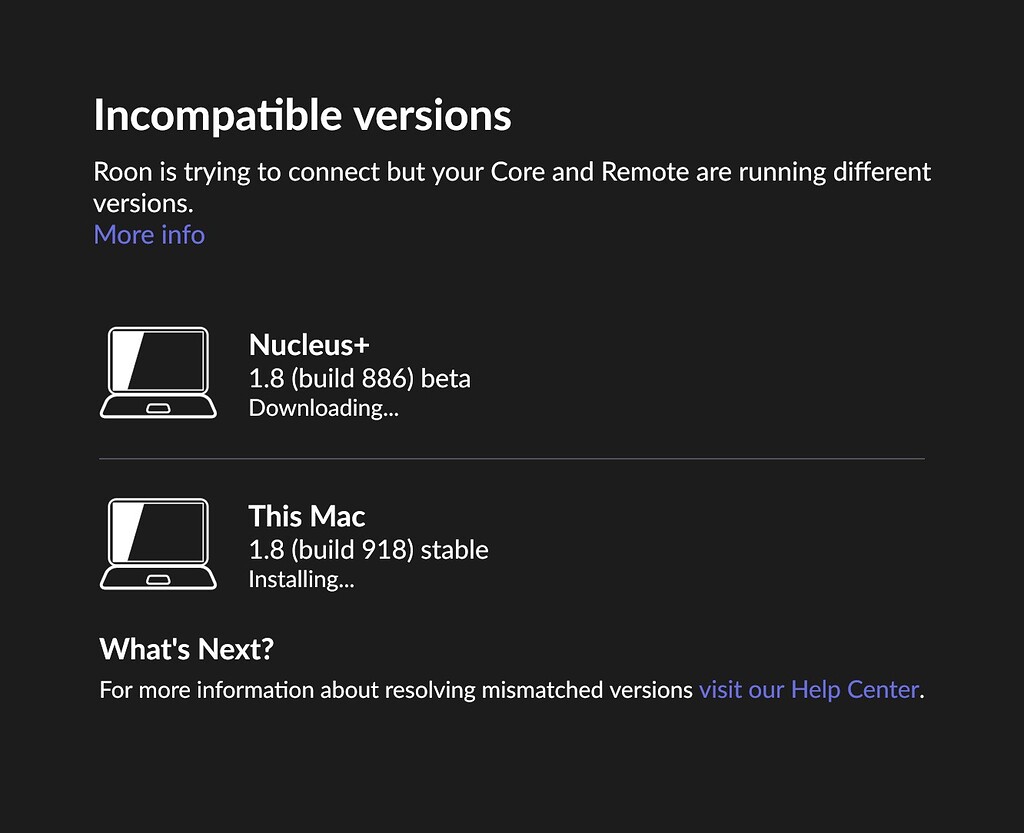Click the laptop base on This Mac graphic

pyautogui.click(x=157, y=580)
